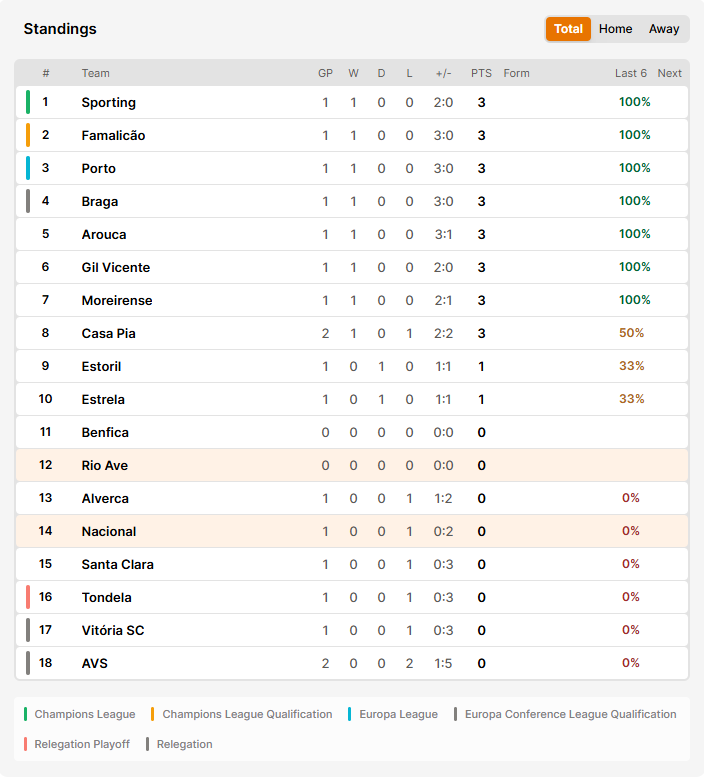Click the red Relegation Playoff legend marker
Image resolution: width=704 pixels, height=779 pixels.
[25, 744]
